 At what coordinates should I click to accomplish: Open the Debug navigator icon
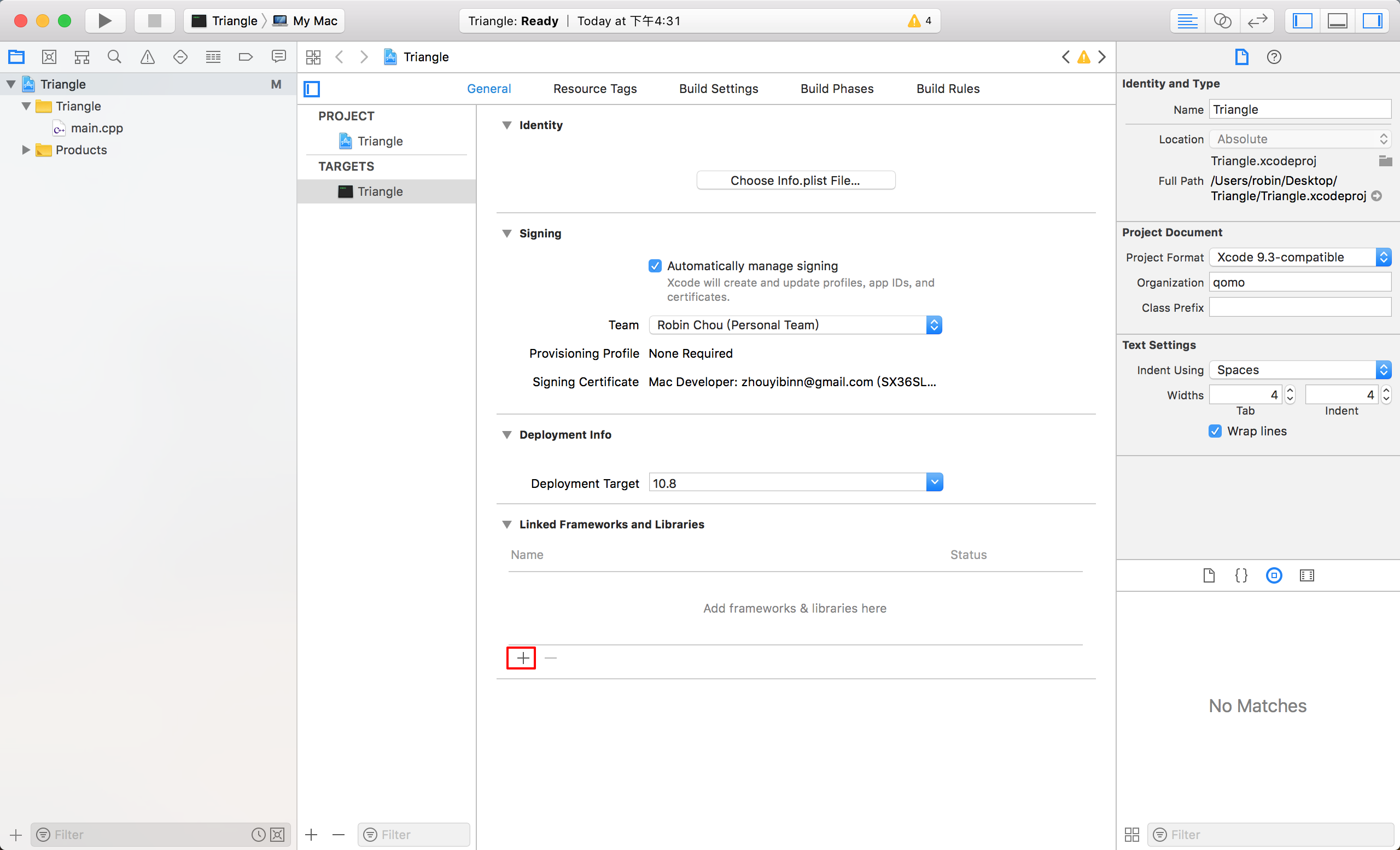coord(213,57)
